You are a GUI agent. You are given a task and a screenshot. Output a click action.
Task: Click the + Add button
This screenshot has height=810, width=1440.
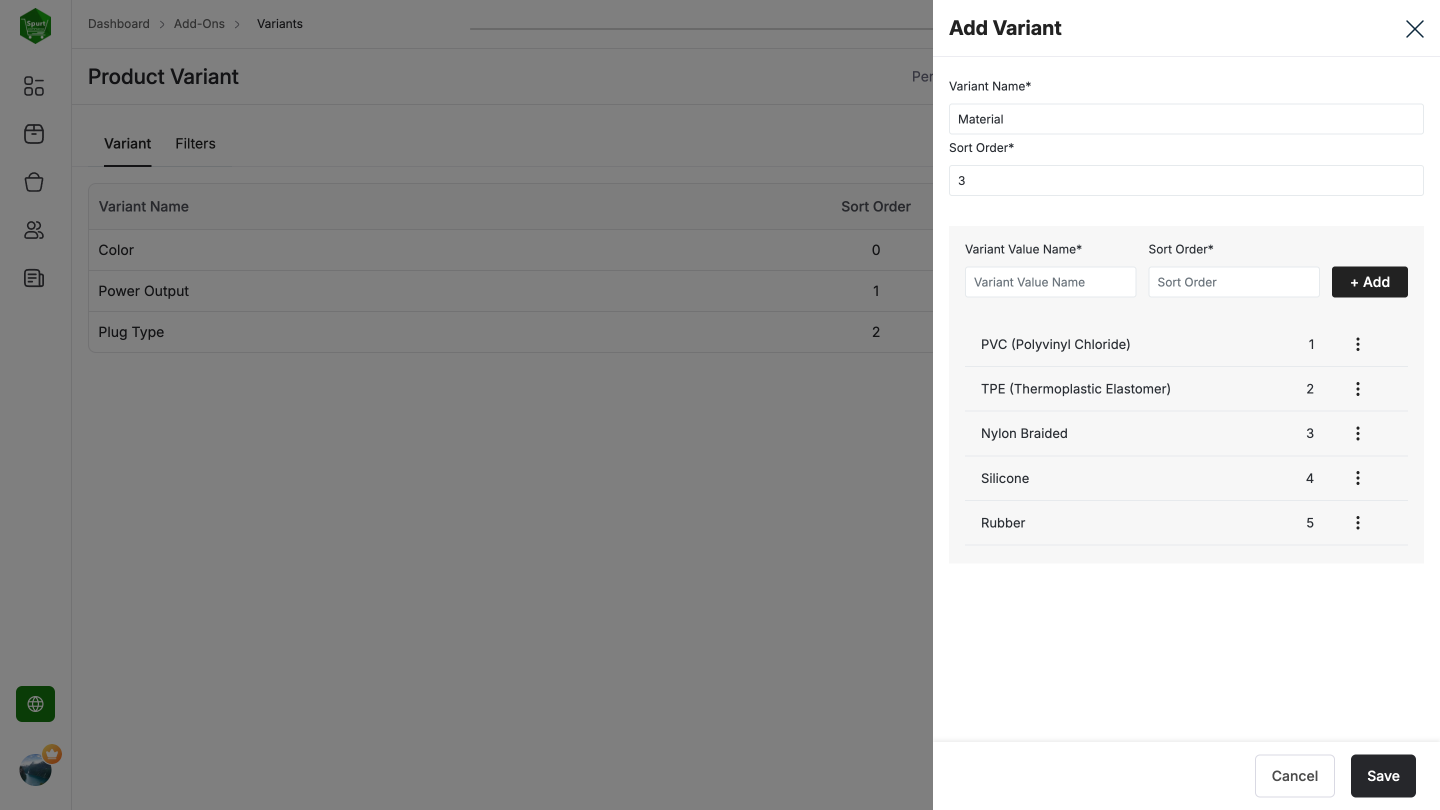click(x=1369, y=282)
